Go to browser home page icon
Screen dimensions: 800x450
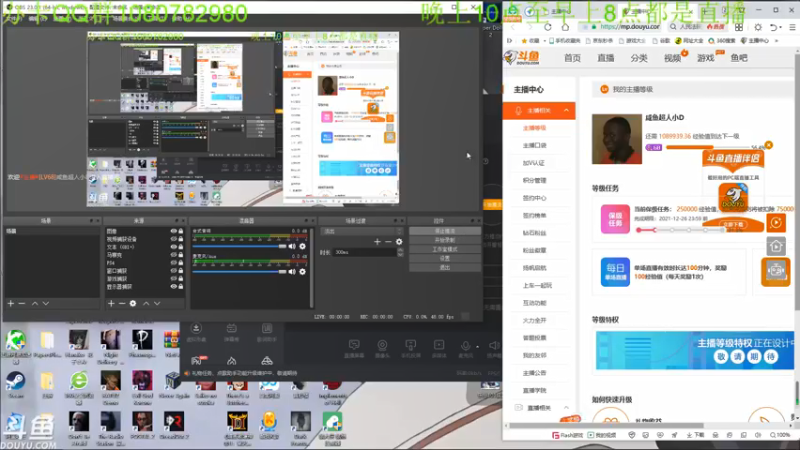565,27
